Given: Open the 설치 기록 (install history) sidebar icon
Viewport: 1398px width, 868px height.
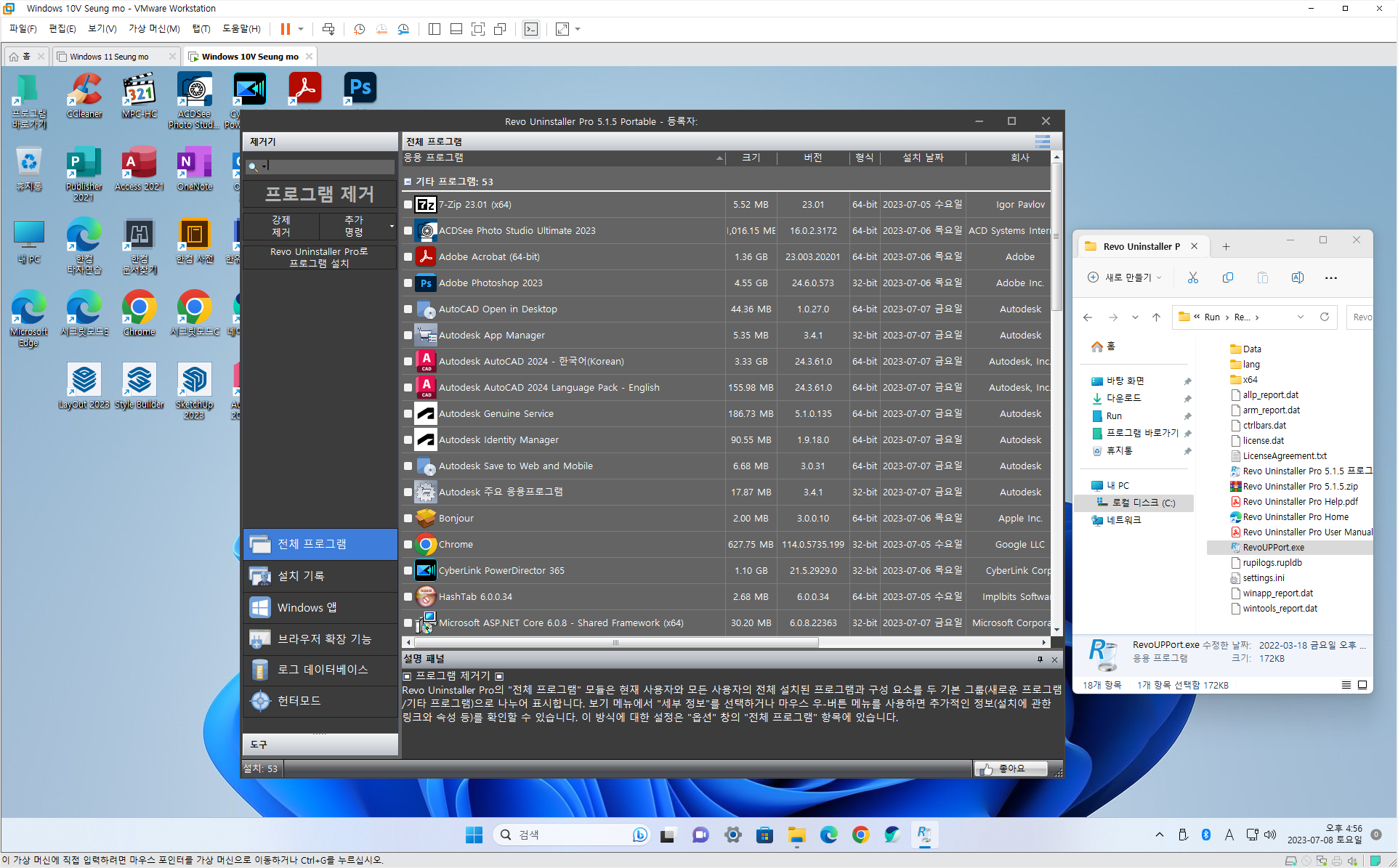Looking at the screenshot, I should 259,576.
